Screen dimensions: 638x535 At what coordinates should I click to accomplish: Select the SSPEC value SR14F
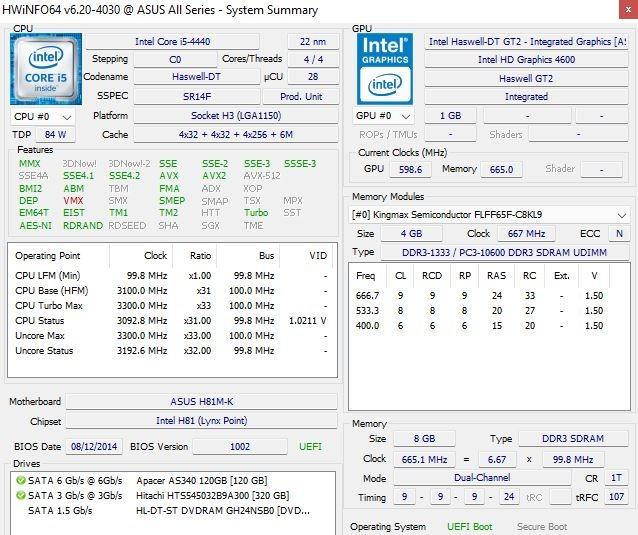coord(197,96)
